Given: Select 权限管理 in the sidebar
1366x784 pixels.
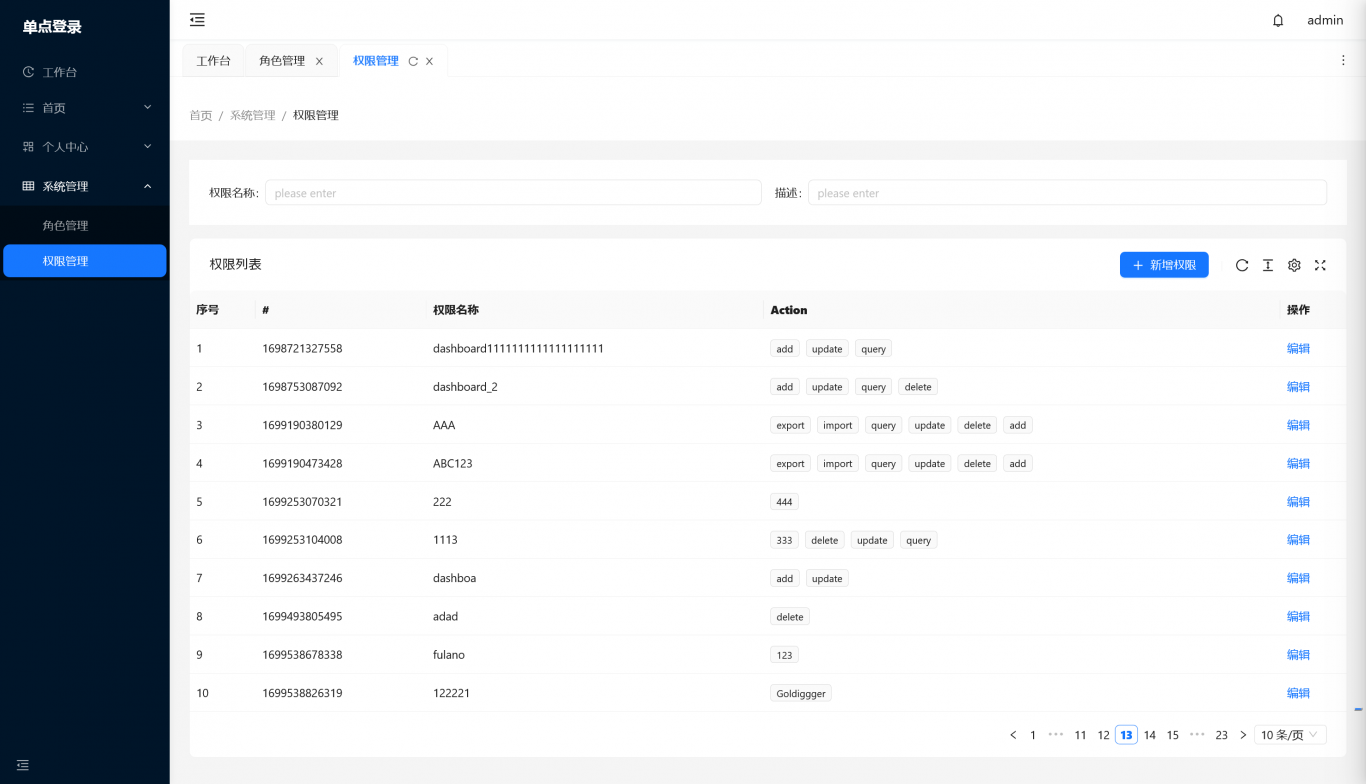Looking at the screenshot, I should [x=85, y=261].
